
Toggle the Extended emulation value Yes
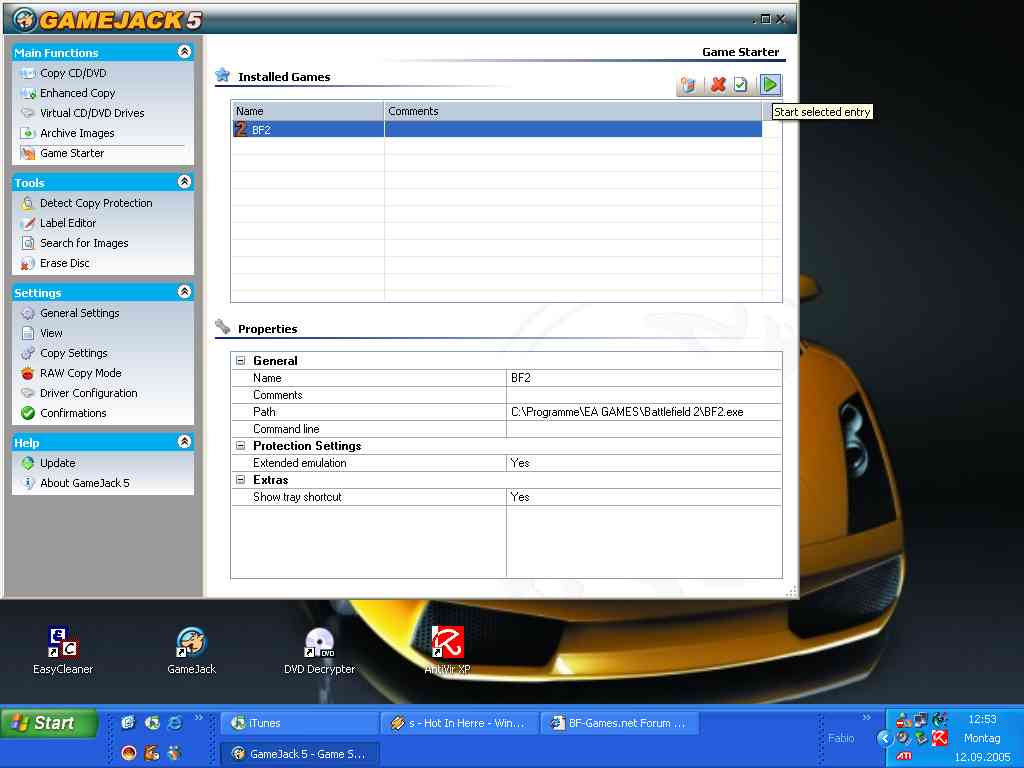pyautogui.click(x=644, y=463)
